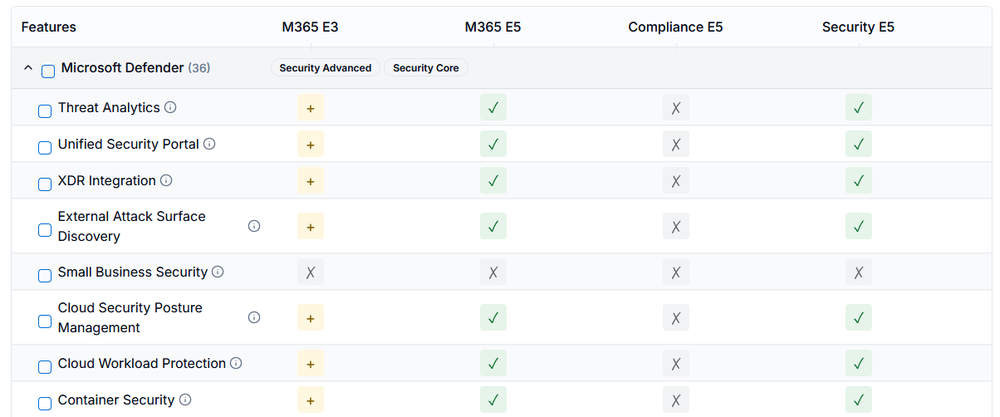Image resolution: width=1000 pixels, height=417 pixels.
Task: Tick the Cloud Workload Protection checkbox
Action: click(x=45, y=367)
